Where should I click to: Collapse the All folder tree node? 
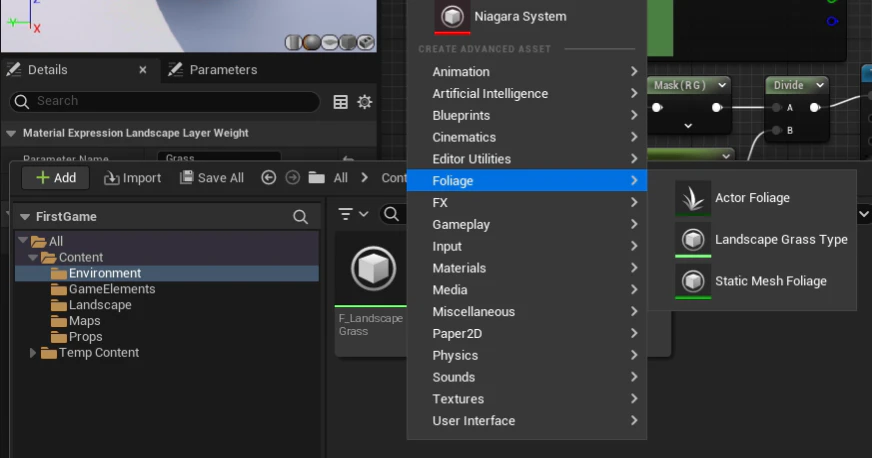coord(23,241)
